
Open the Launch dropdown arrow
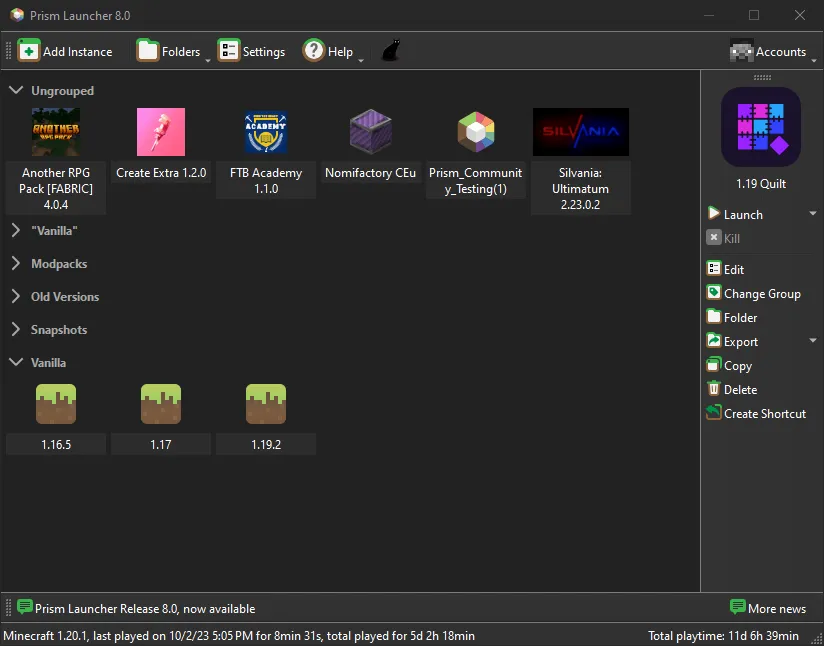813,214
